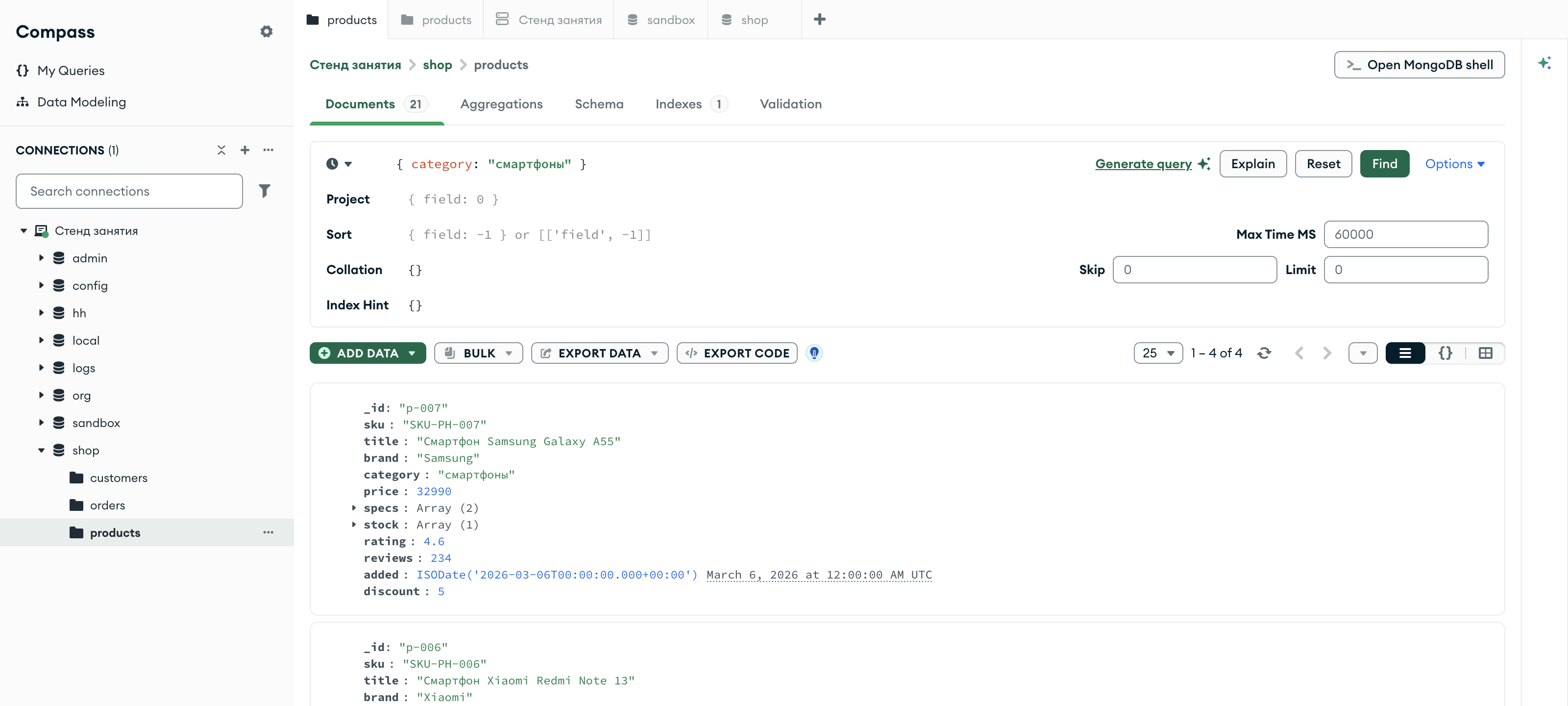Switch to JSON view of documents
Image resolution: width=1568 pixels, height=706 pixels.
(1445, 353)
